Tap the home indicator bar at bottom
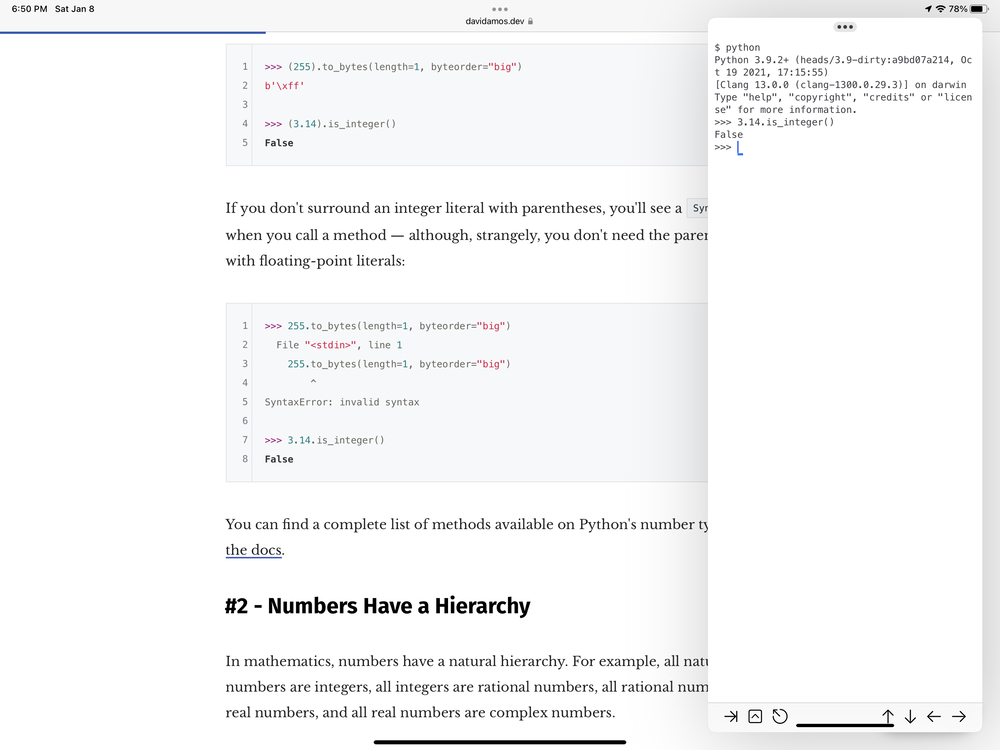 pos(500,742)
